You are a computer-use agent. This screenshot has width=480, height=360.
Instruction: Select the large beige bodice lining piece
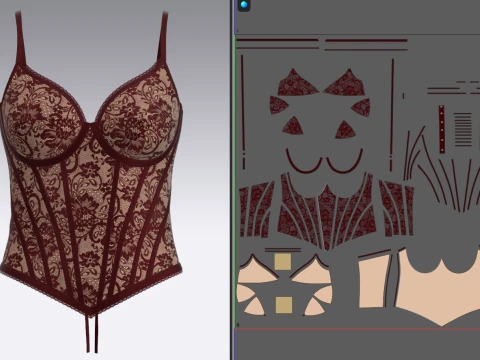tap(438, 288)
